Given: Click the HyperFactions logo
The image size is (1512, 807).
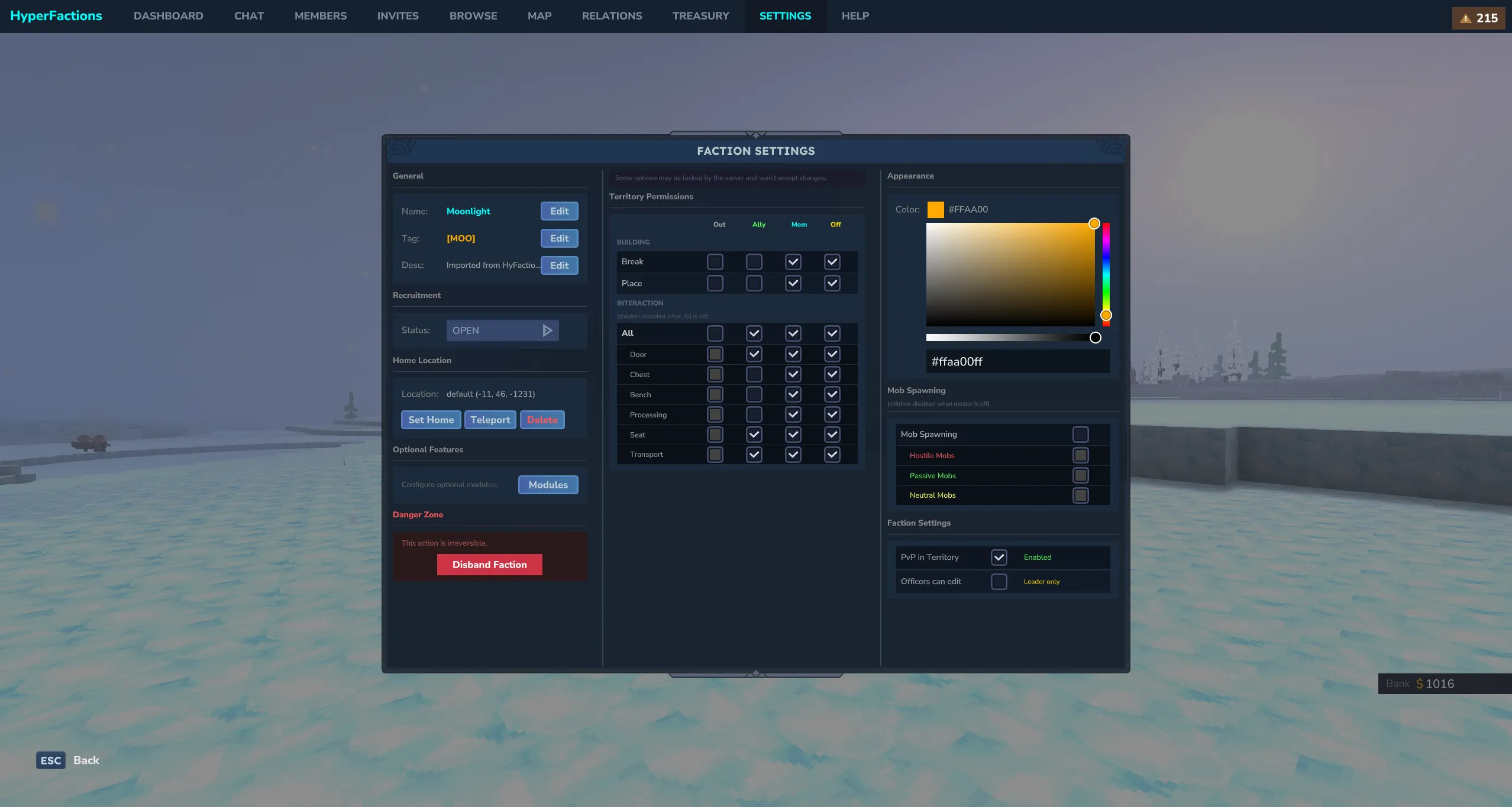Looking at the screenshot, I should (56, 16).
